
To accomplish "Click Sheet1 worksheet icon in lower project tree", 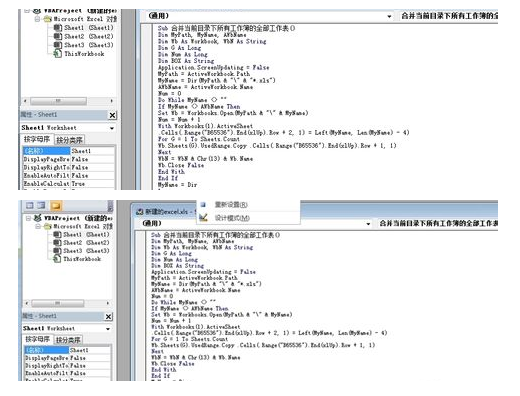I will [57, 235].
